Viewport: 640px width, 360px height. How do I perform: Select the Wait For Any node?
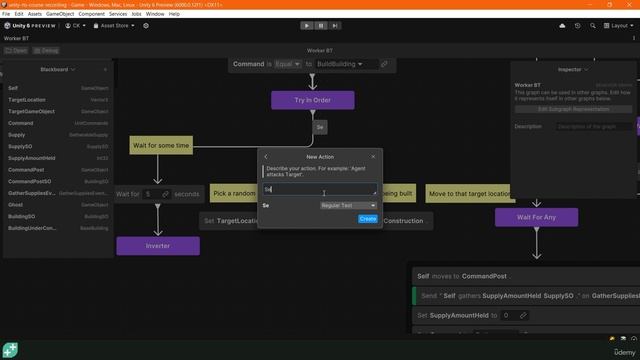tap(536, 218)
